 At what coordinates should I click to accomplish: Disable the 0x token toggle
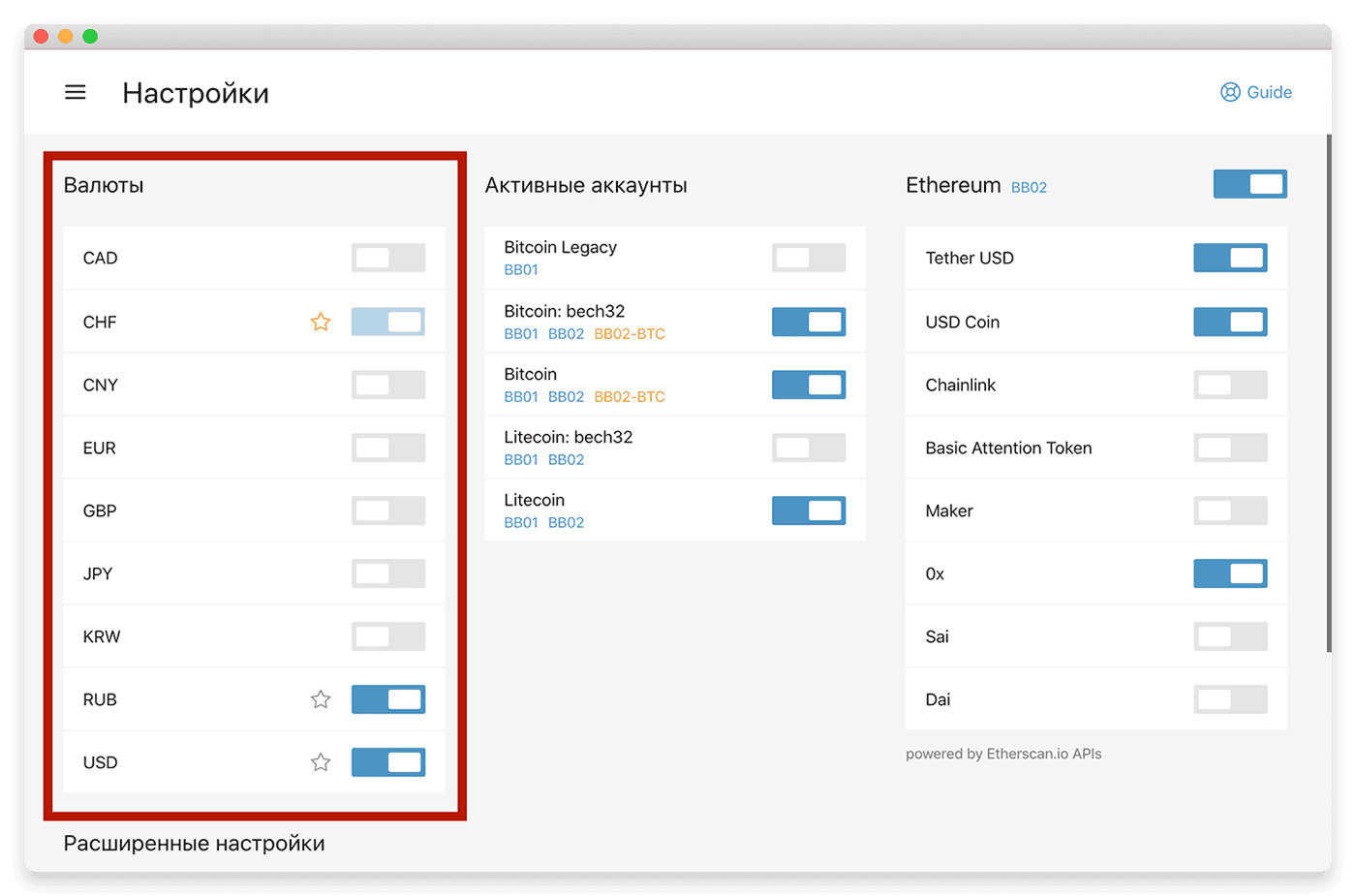pos(1230,573)
